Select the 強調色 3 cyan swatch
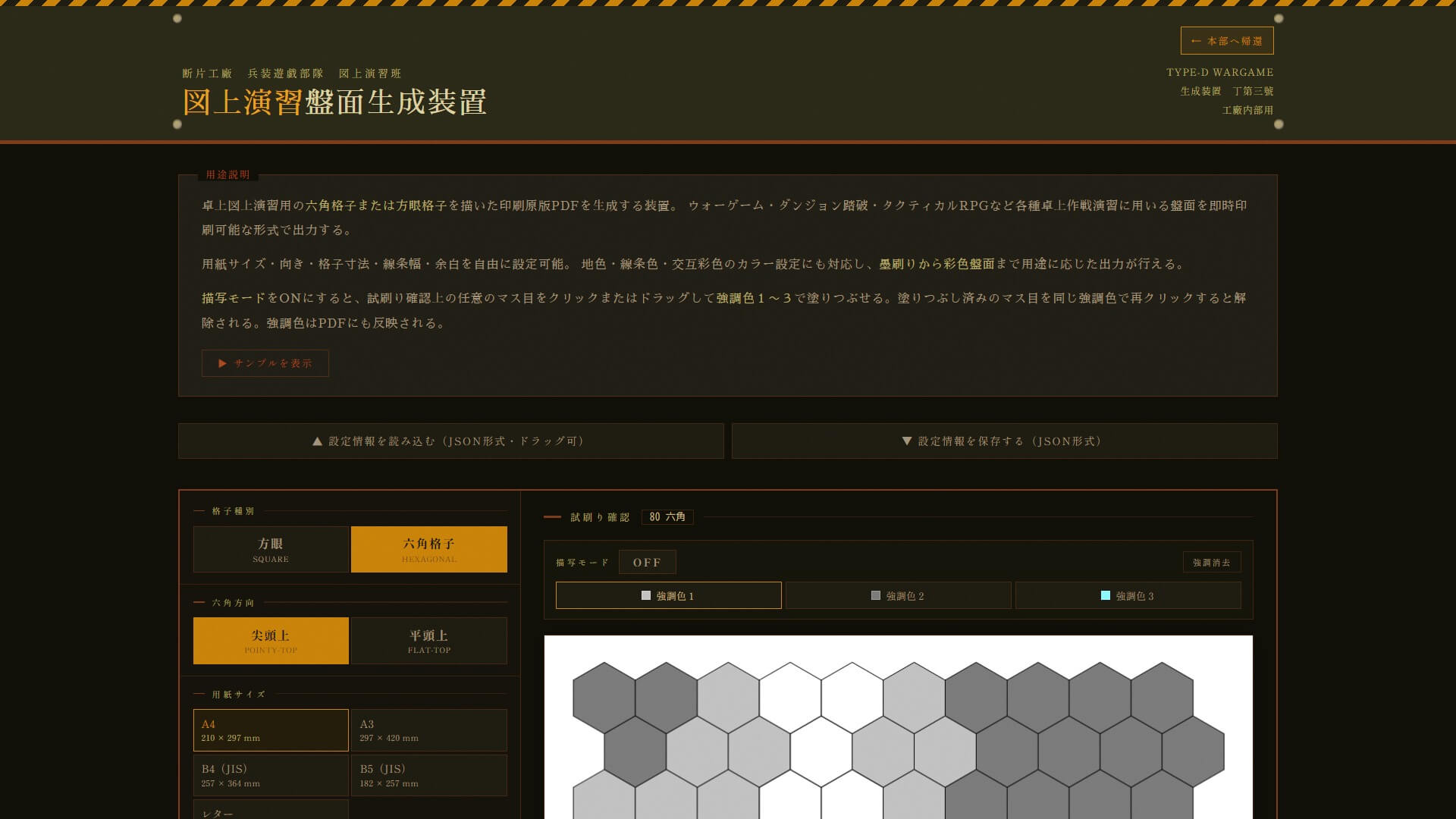 (1106, 596)
